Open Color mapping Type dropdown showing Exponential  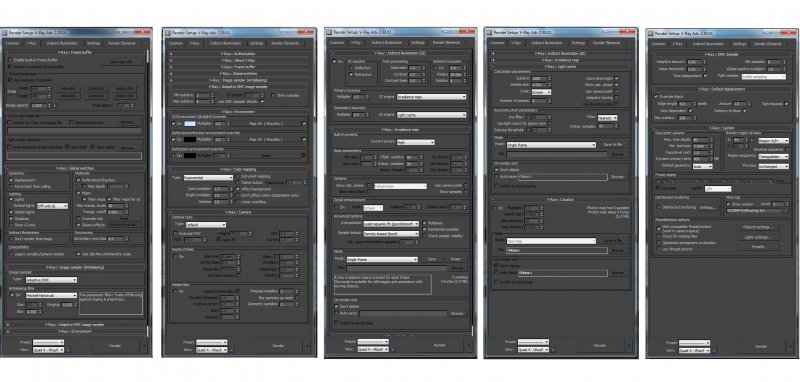[x=208, y=178]
